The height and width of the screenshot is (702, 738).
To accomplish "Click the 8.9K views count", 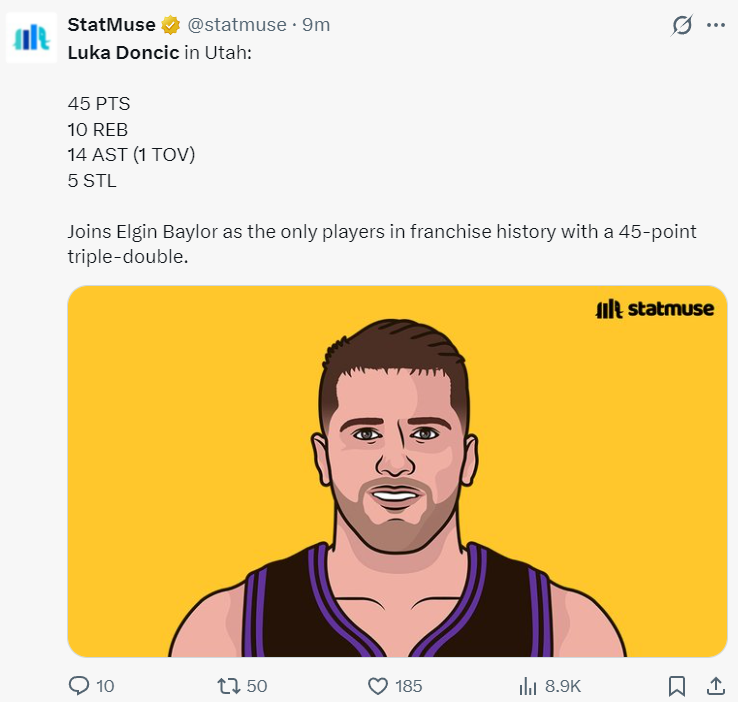I will pos(563,686).
